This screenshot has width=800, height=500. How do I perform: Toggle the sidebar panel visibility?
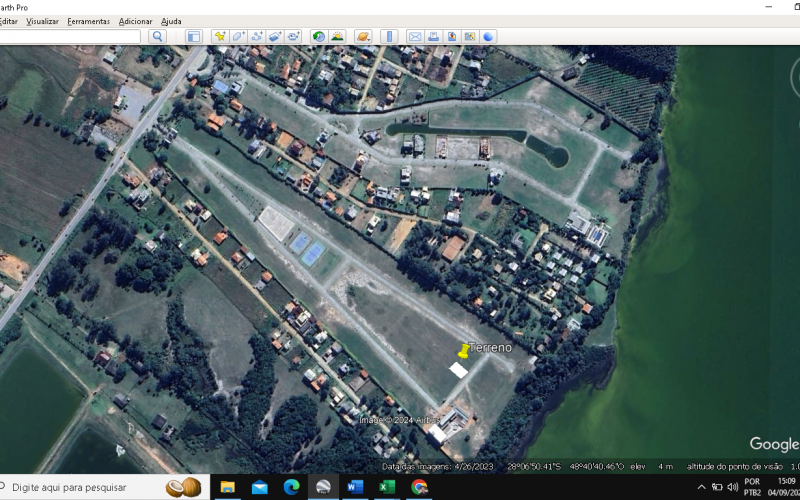(193, 37)
